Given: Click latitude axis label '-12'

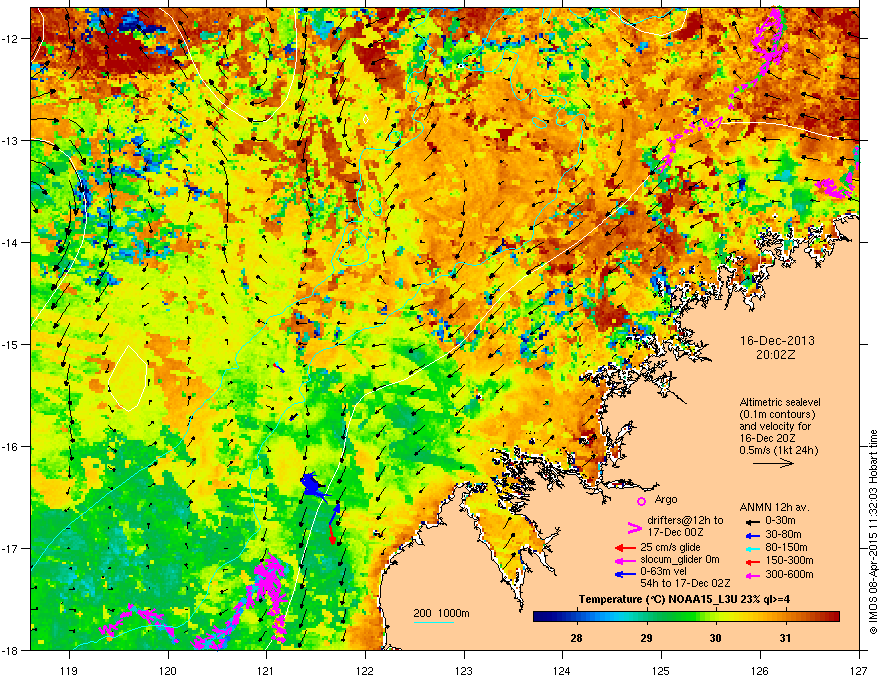Looking at the screenshot, I should coord(11,38).
